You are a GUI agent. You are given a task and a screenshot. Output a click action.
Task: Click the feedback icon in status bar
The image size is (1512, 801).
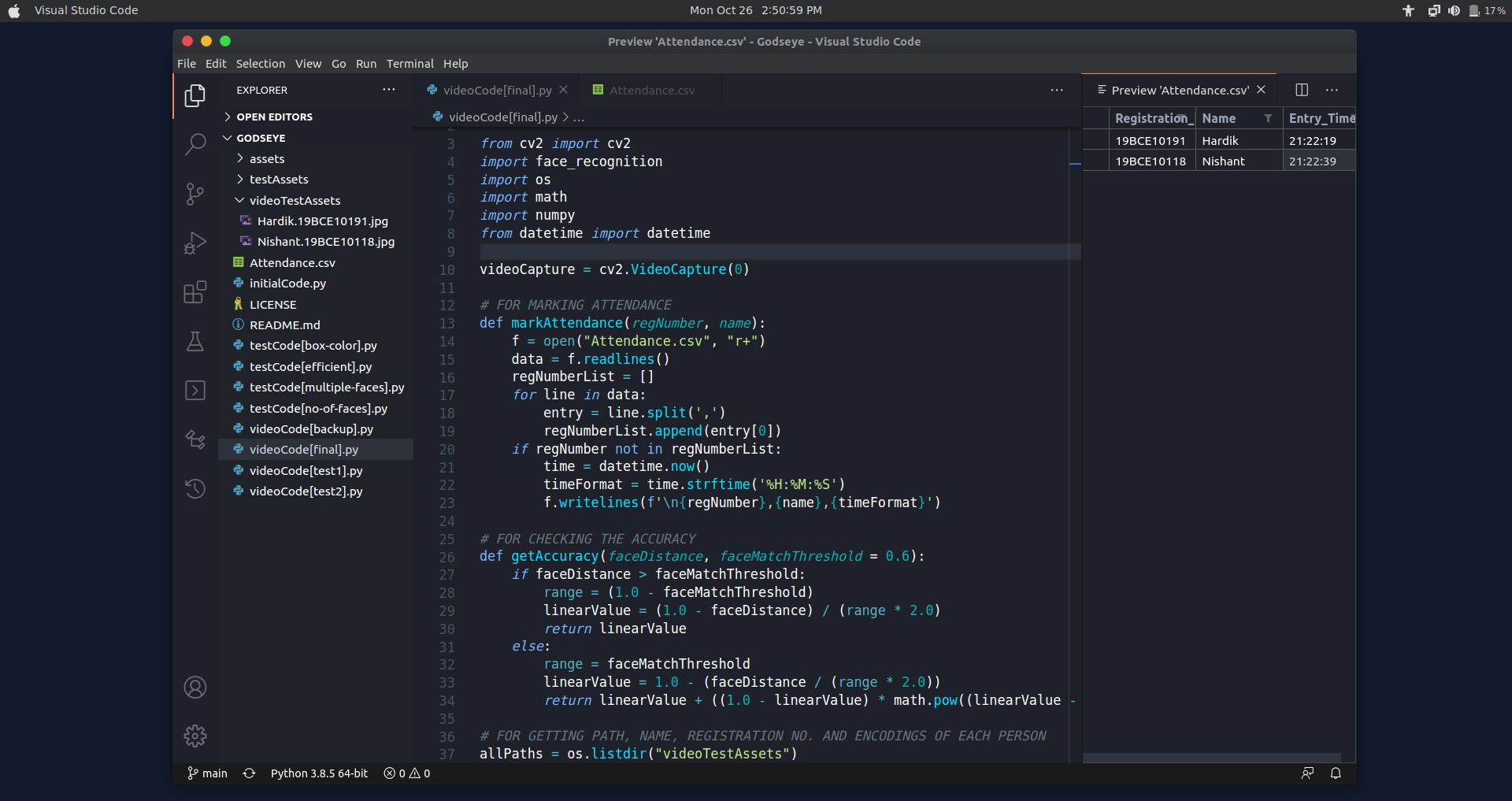click(x=1307, y=773)
